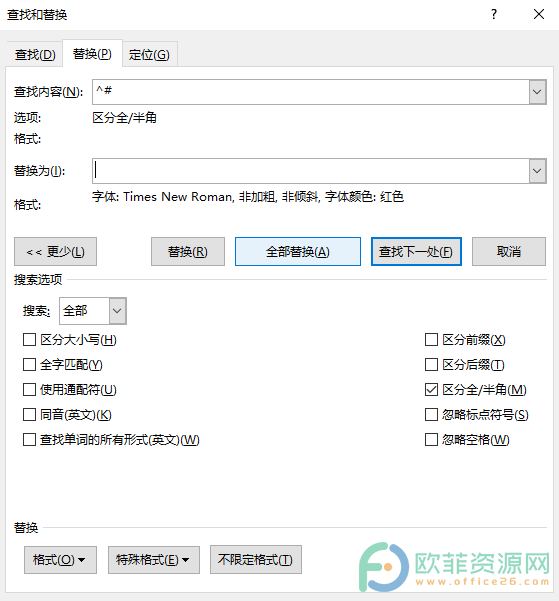
Task: Enable 区分大小写(H) checkbox
Action: coord(30,340)
